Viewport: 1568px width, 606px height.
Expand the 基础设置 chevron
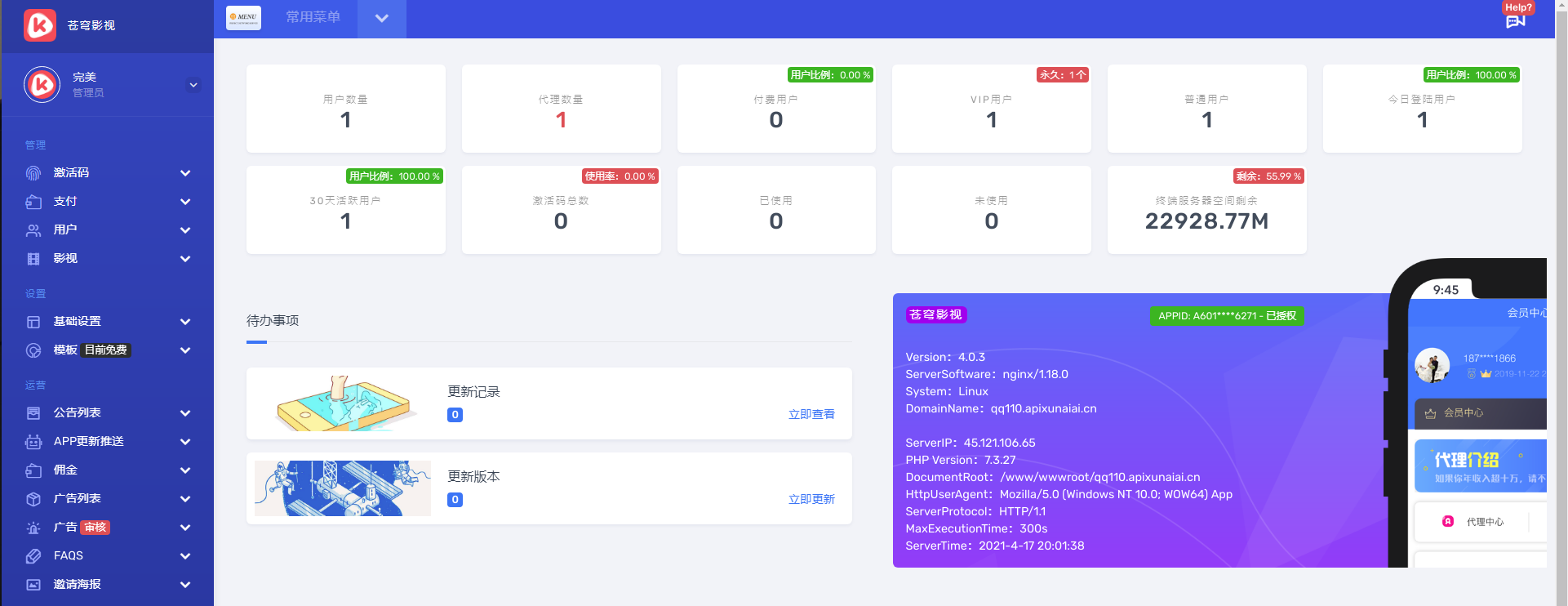tap(185, 322)
